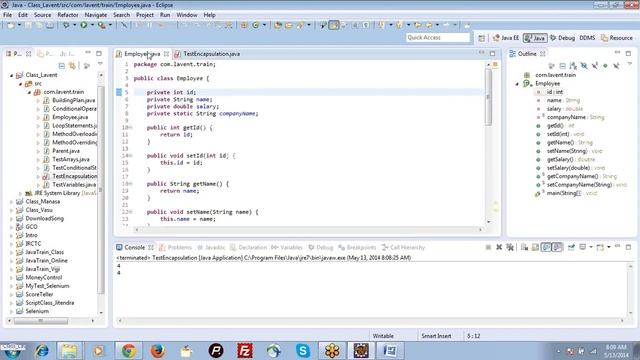
Task: Click the Outline Collapse All icon
Action: [562, 66]
